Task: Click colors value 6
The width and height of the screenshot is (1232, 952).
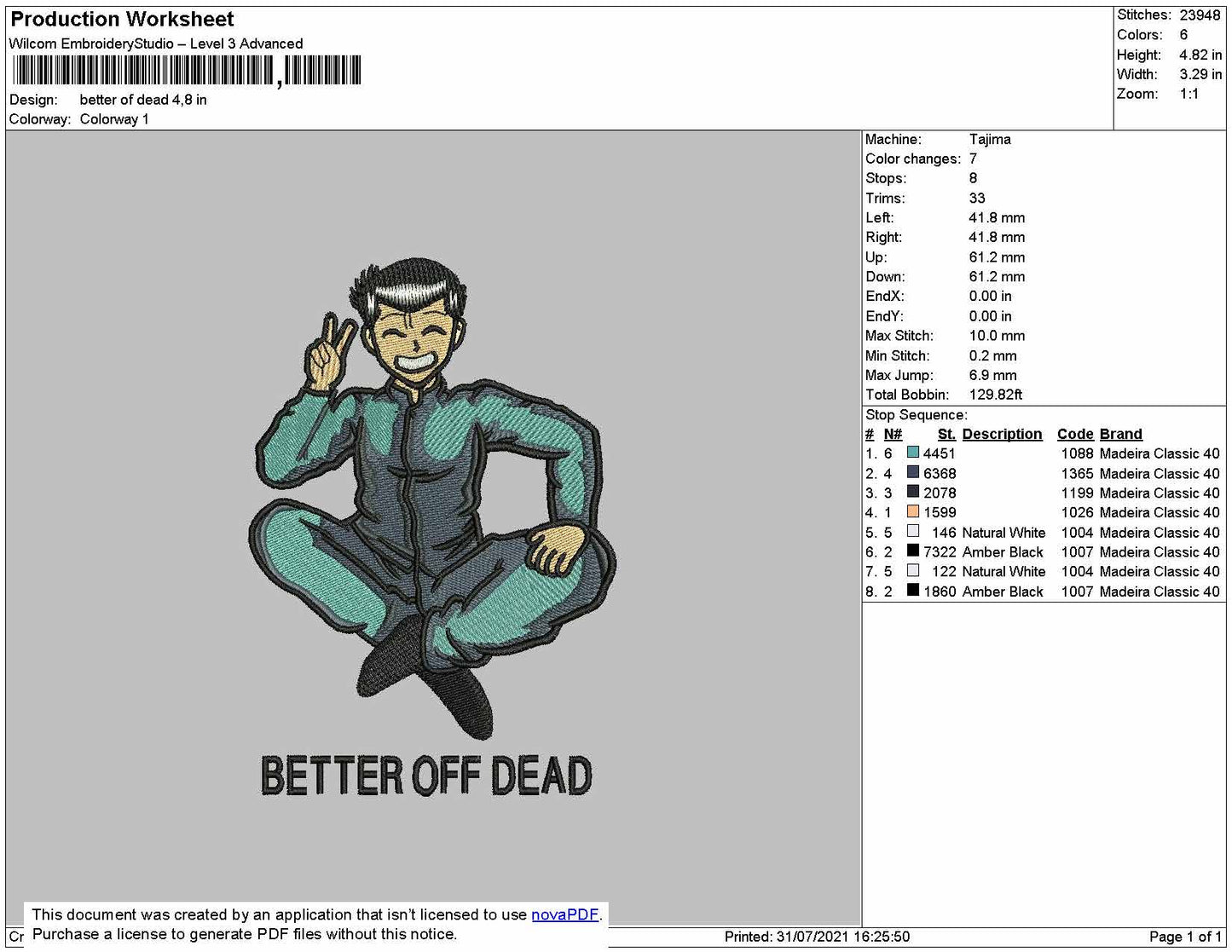Action: point(1183,35)
